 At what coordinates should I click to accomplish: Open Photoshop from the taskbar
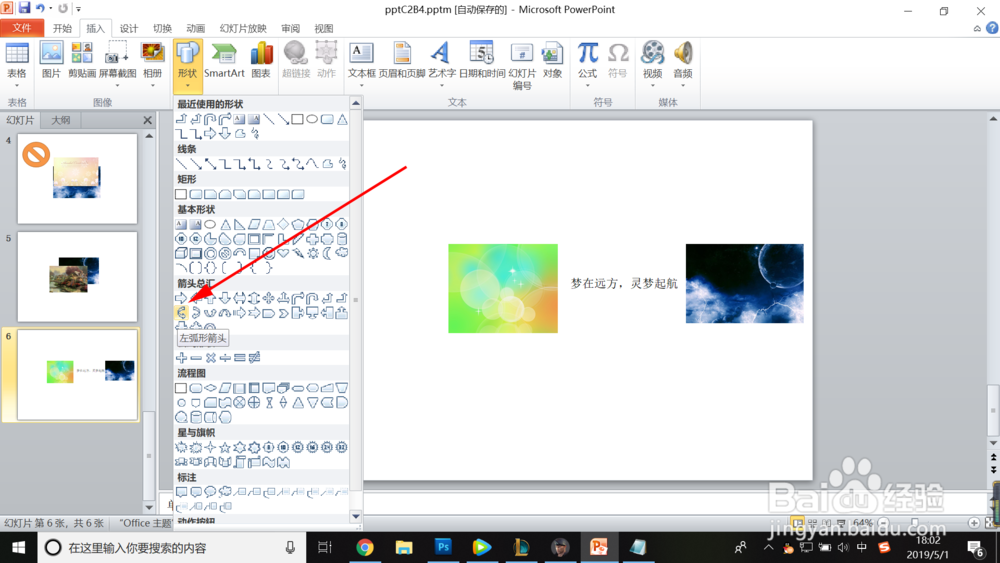[x=443, y=547]
